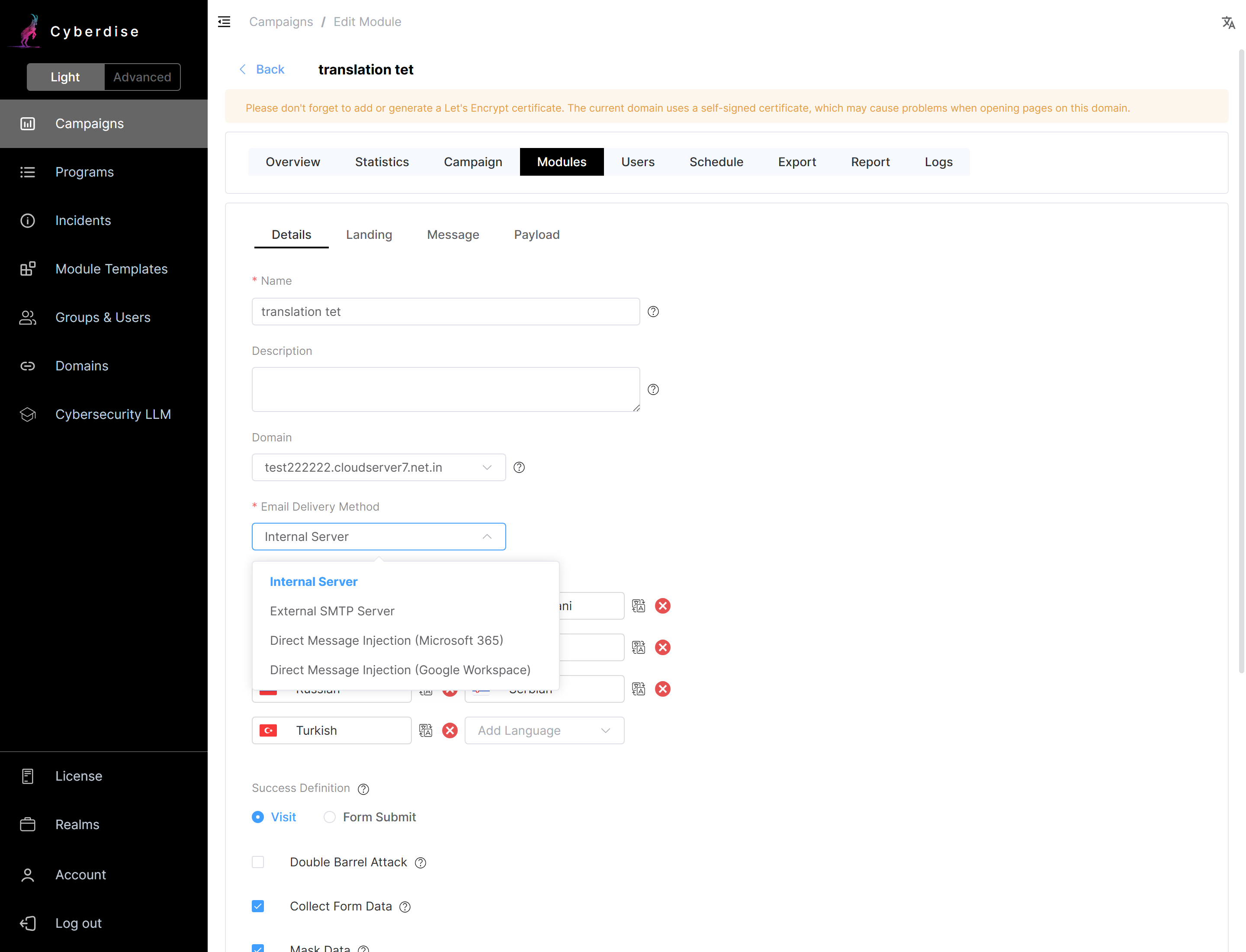Open the Add Language dropdown
Screen dimensions: 1246x952
[544, 730]
